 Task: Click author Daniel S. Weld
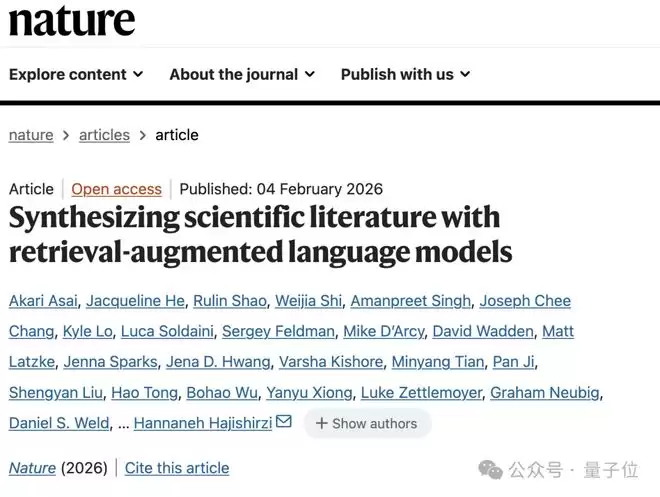coord(58,423)
